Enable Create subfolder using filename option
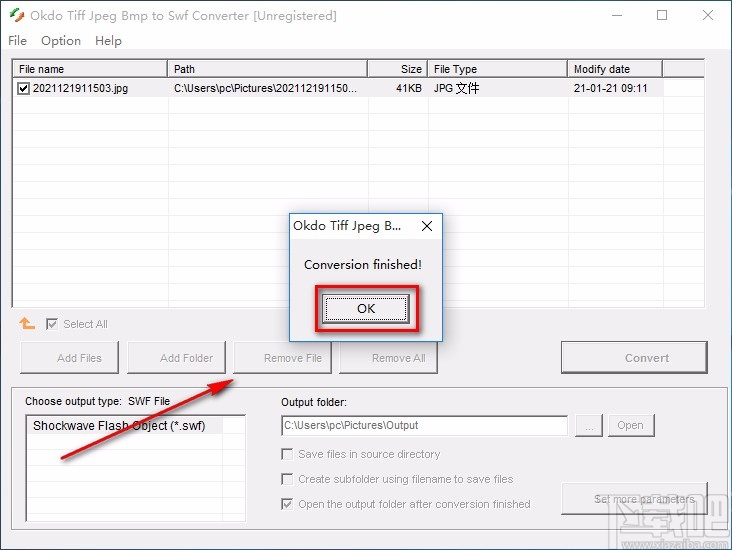This screenshot has height=550, width=732. (x=287, y=479)
